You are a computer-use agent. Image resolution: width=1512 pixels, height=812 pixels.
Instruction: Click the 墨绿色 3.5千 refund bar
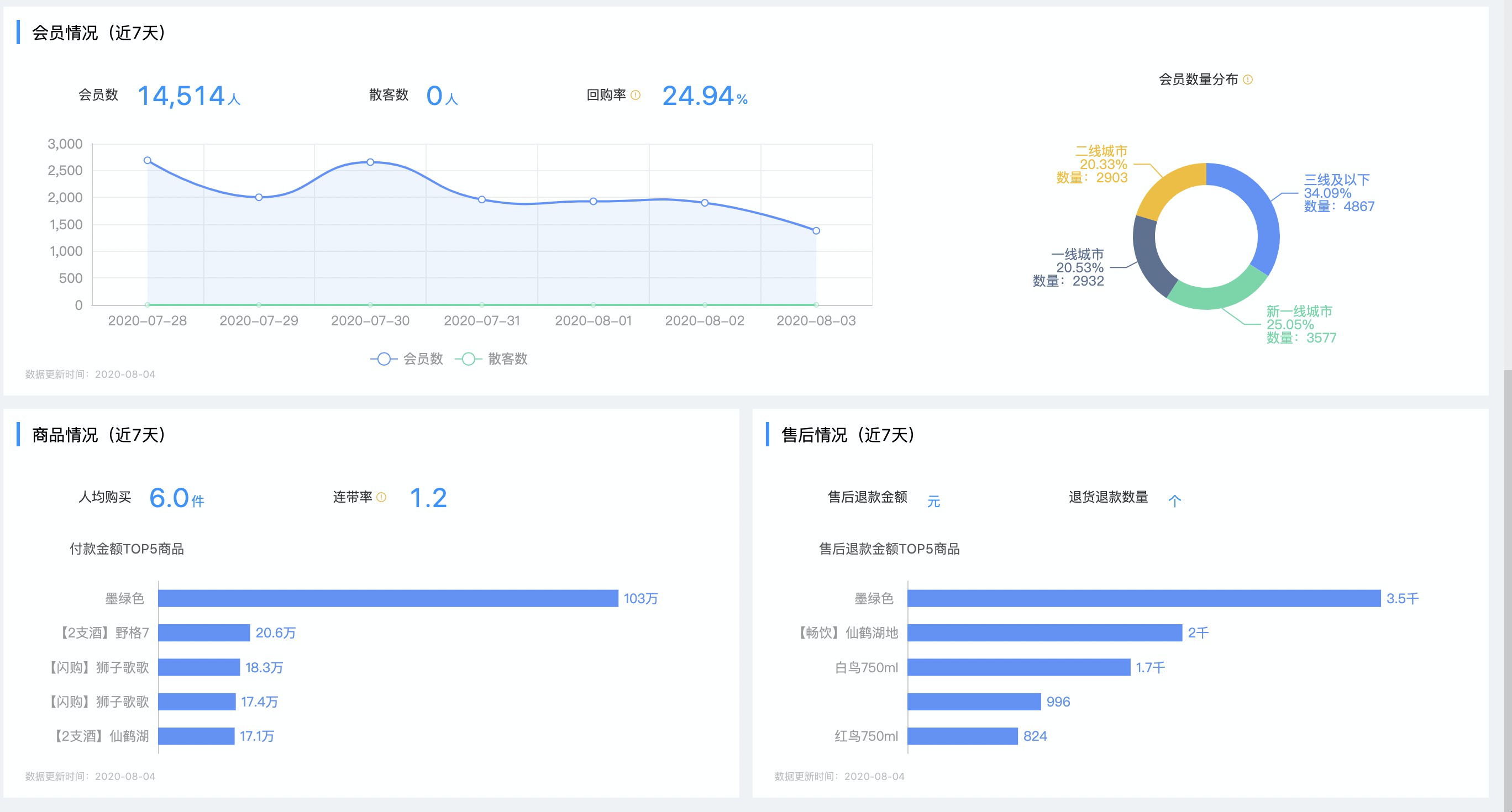(x=1144, y=598)
